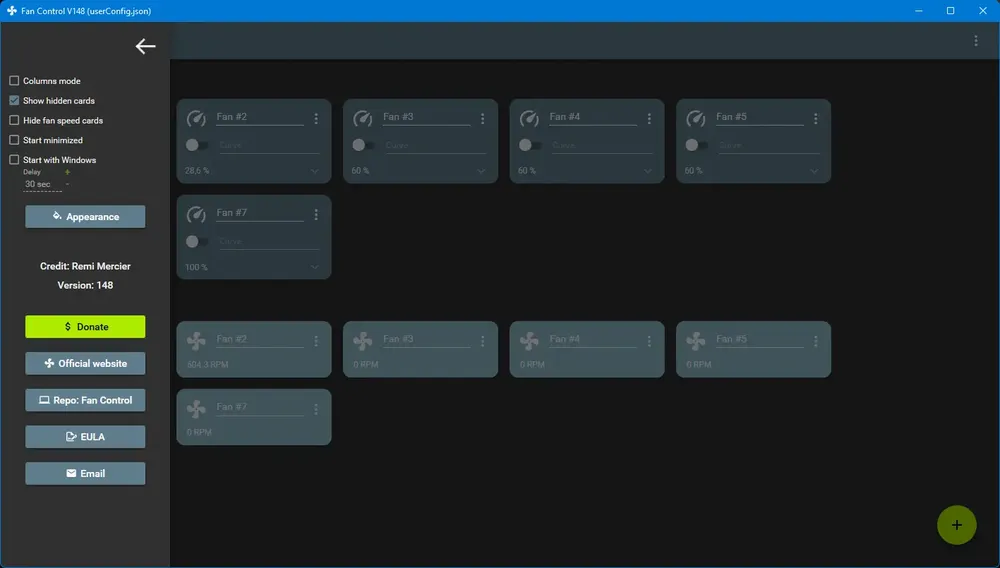Toggle the Start with Windows checkbox
Viewport: 1000px width, 568px height.
14,160
